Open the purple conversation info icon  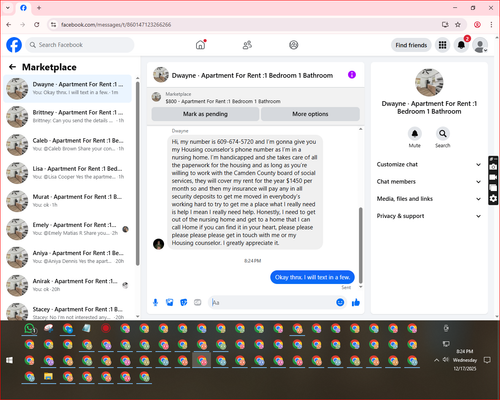pos(352,75)
